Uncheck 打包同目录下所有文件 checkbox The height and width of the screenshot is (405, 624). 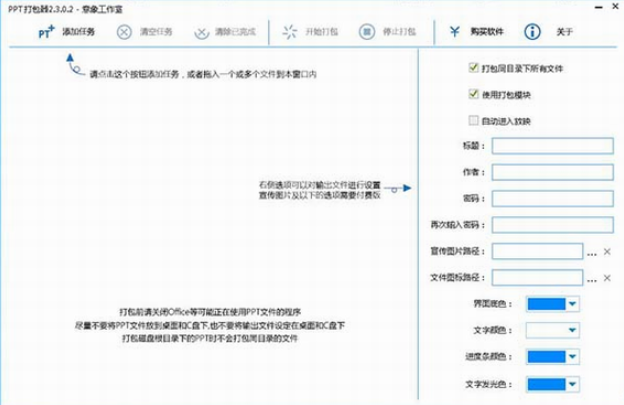[473, 68]
